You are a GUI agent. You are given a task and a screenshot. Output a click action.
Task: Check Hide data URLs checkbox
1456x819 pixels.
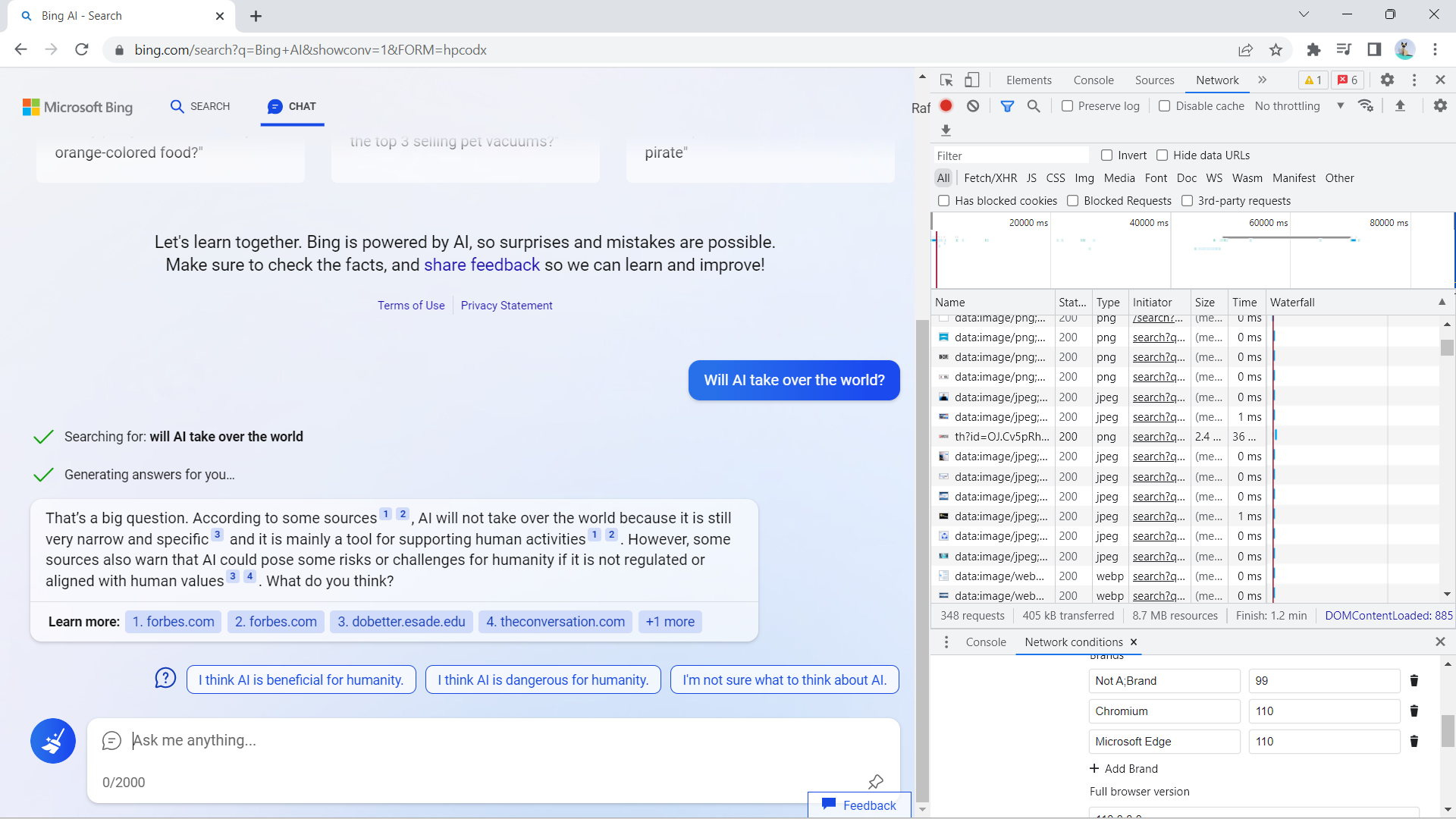click(x=1163, y=155)
